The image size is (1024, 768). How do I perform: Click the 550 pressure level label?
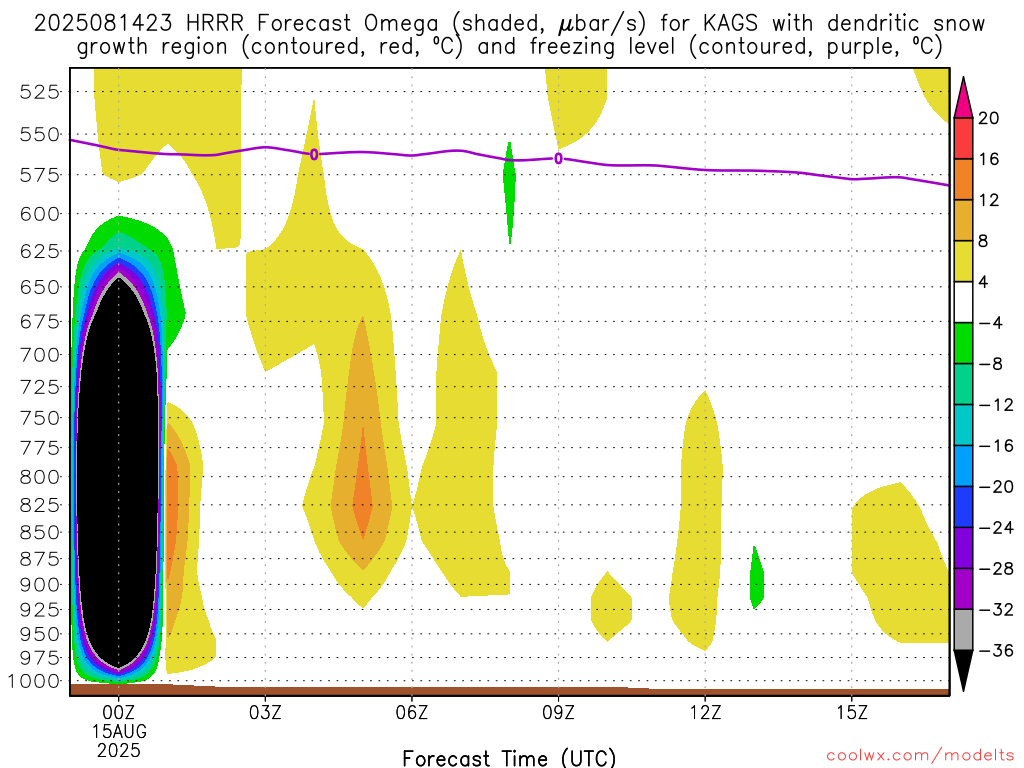(x=40, y=135)
